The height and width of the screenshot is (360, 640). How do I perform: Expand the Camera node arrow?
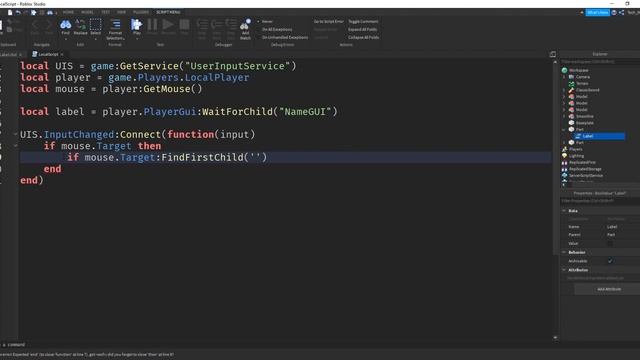coord(564,77)
